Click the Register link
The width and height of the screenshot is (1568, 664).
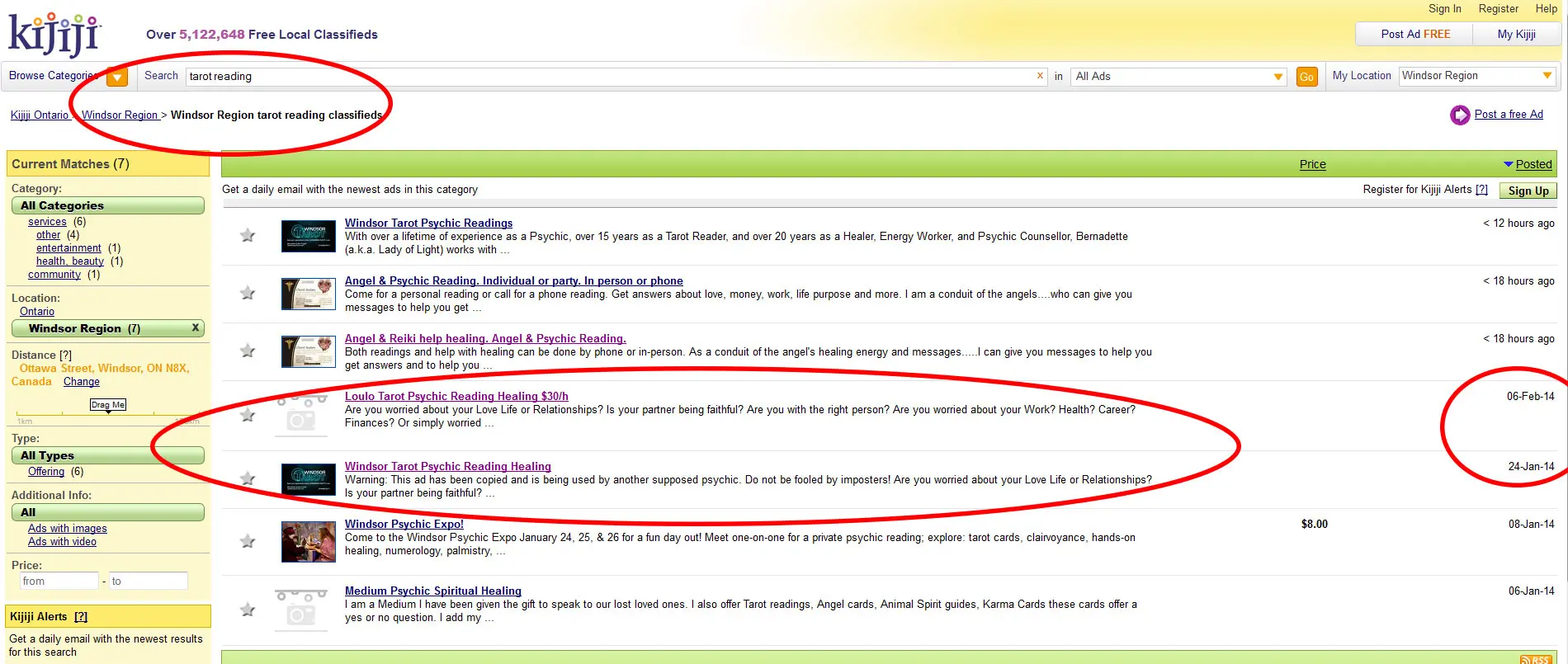[x=1499, y=9]
